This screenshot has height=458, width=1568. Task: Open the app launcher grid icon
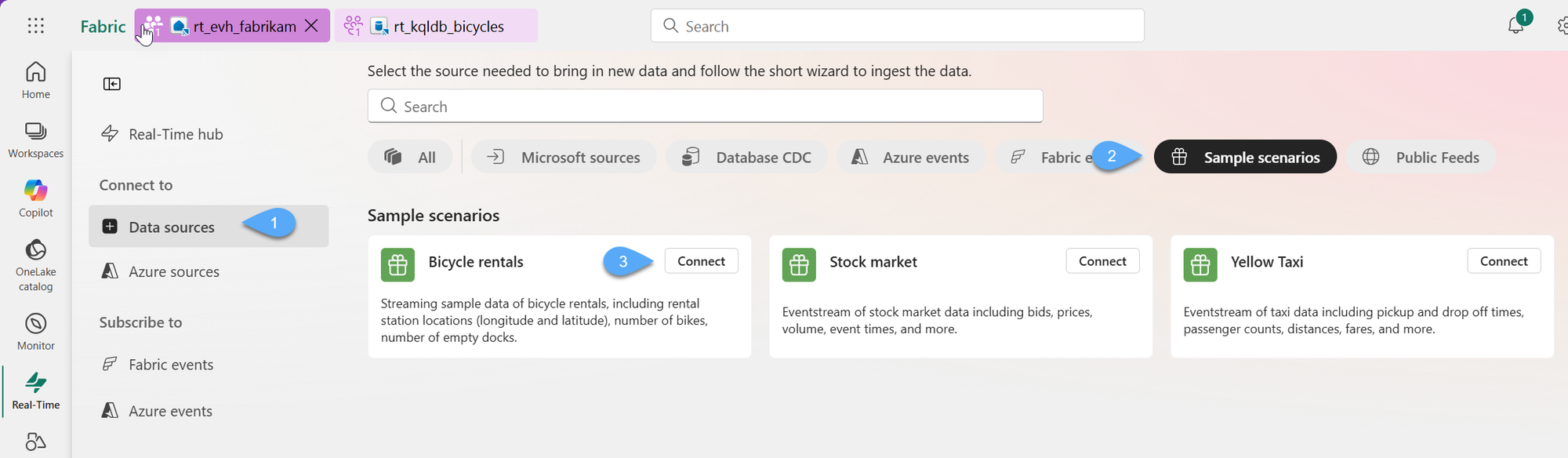click(x=35, y=26)
